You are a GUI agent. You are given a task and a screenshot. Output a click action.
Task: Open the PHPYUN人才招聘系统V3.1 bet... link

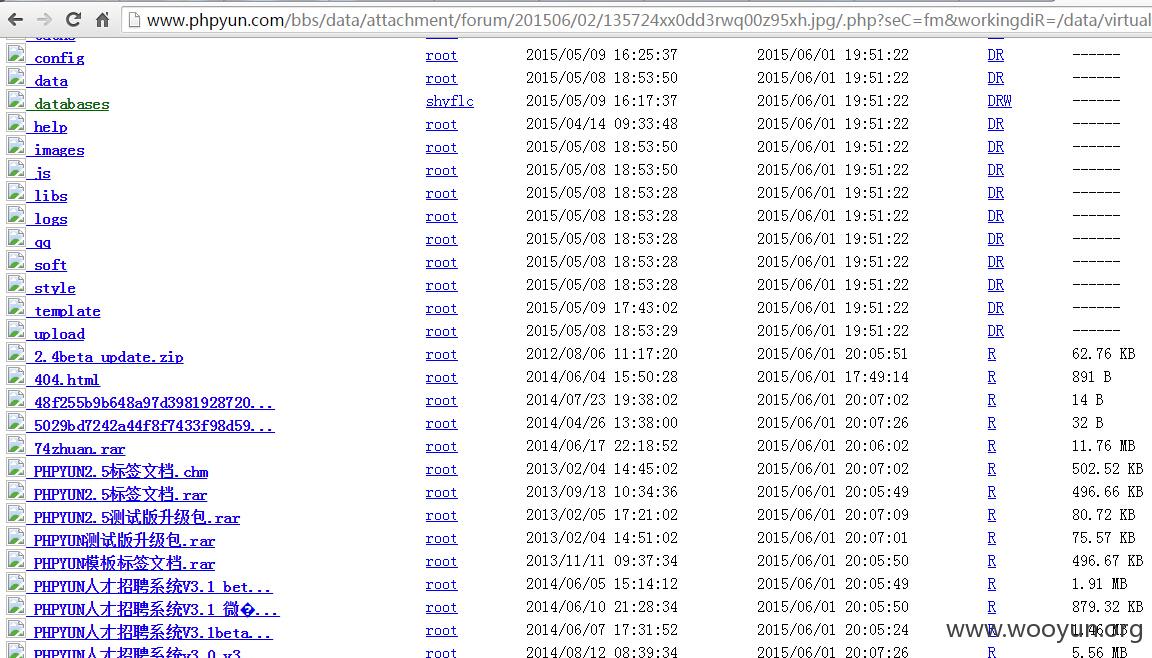tap(153, 587)
